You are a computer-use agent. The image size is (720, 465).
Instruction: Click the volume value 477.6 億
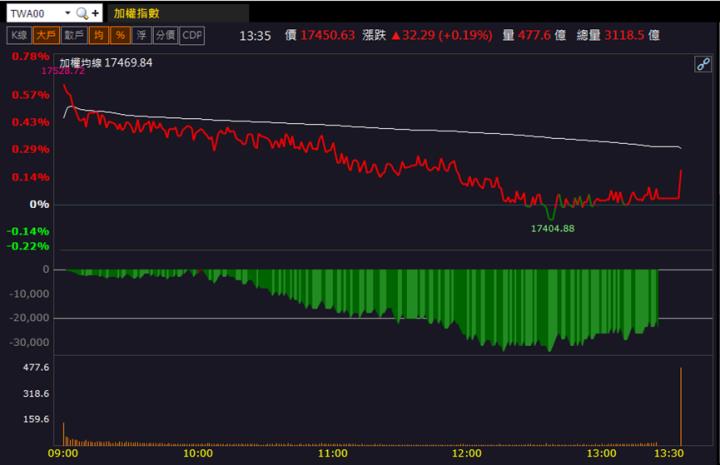coord(541,35)
